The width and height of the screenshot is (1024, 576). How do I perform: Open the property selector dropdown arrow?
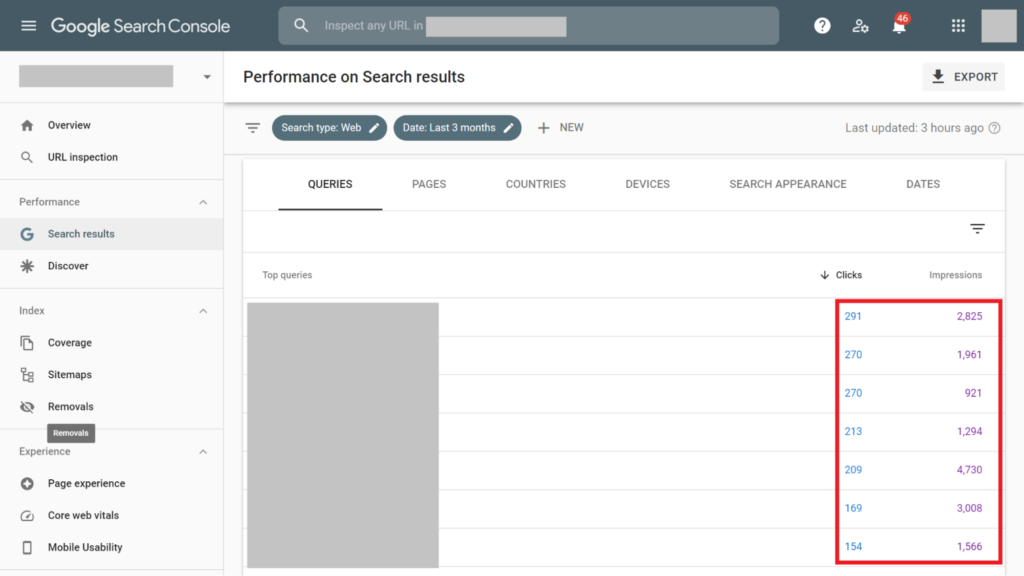coord(207,77)
